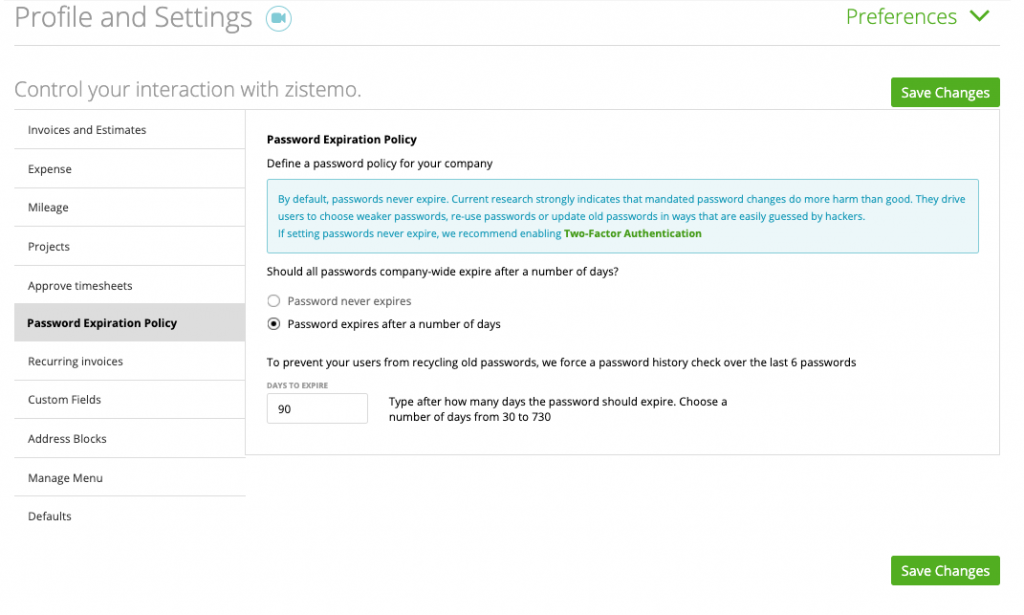This screenshot has height=615, width=1024.
Task: Click the Days to Expire input field
Action: pyautogui.click(x=316, y=407)
